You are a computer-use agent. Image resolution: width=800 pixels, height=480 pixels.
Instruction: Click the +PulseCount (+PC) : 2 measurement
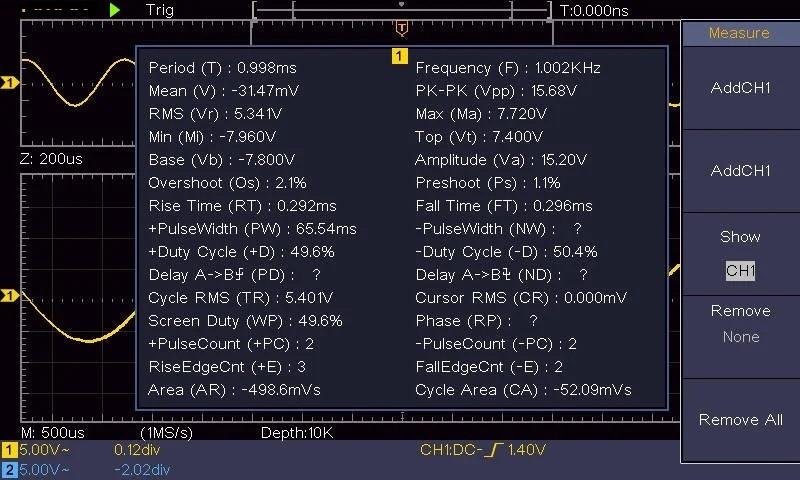pos(231,344)
